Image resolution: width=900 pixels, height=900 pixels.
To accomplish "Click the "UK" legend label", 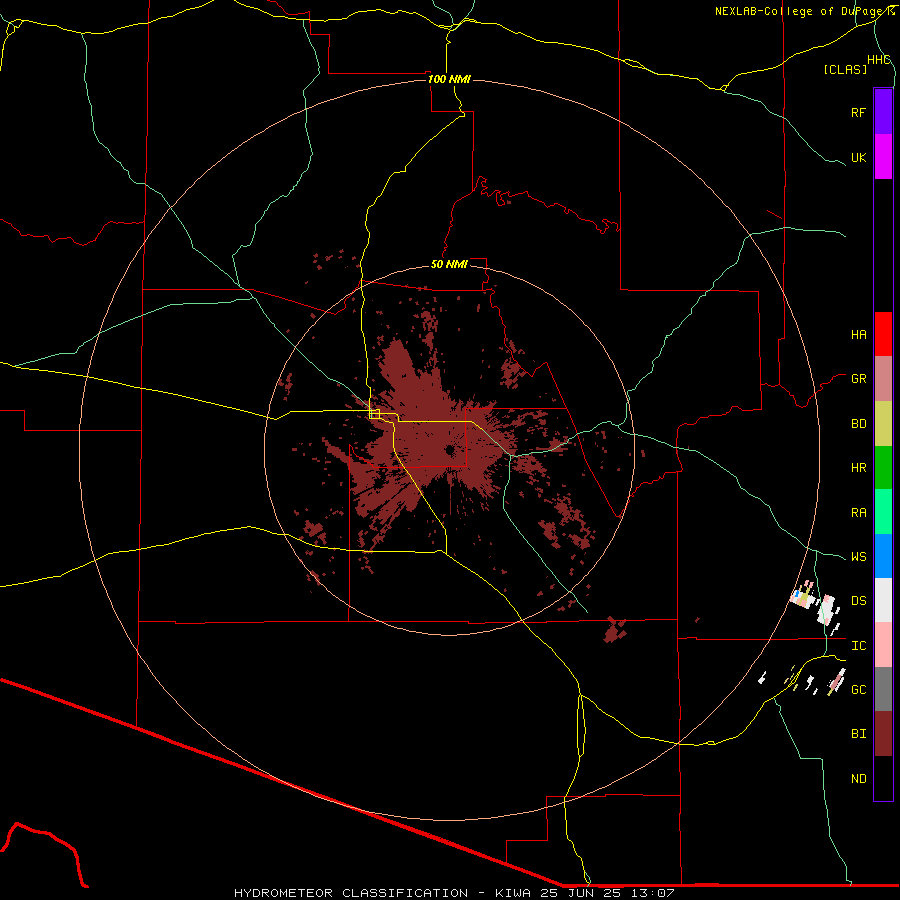I will pos(858,157).
